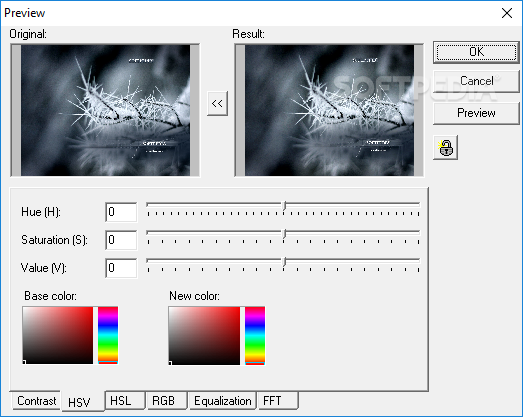Go to the FFT tab
The height and width of the screenshot is (417, 523).
[278, 400]
